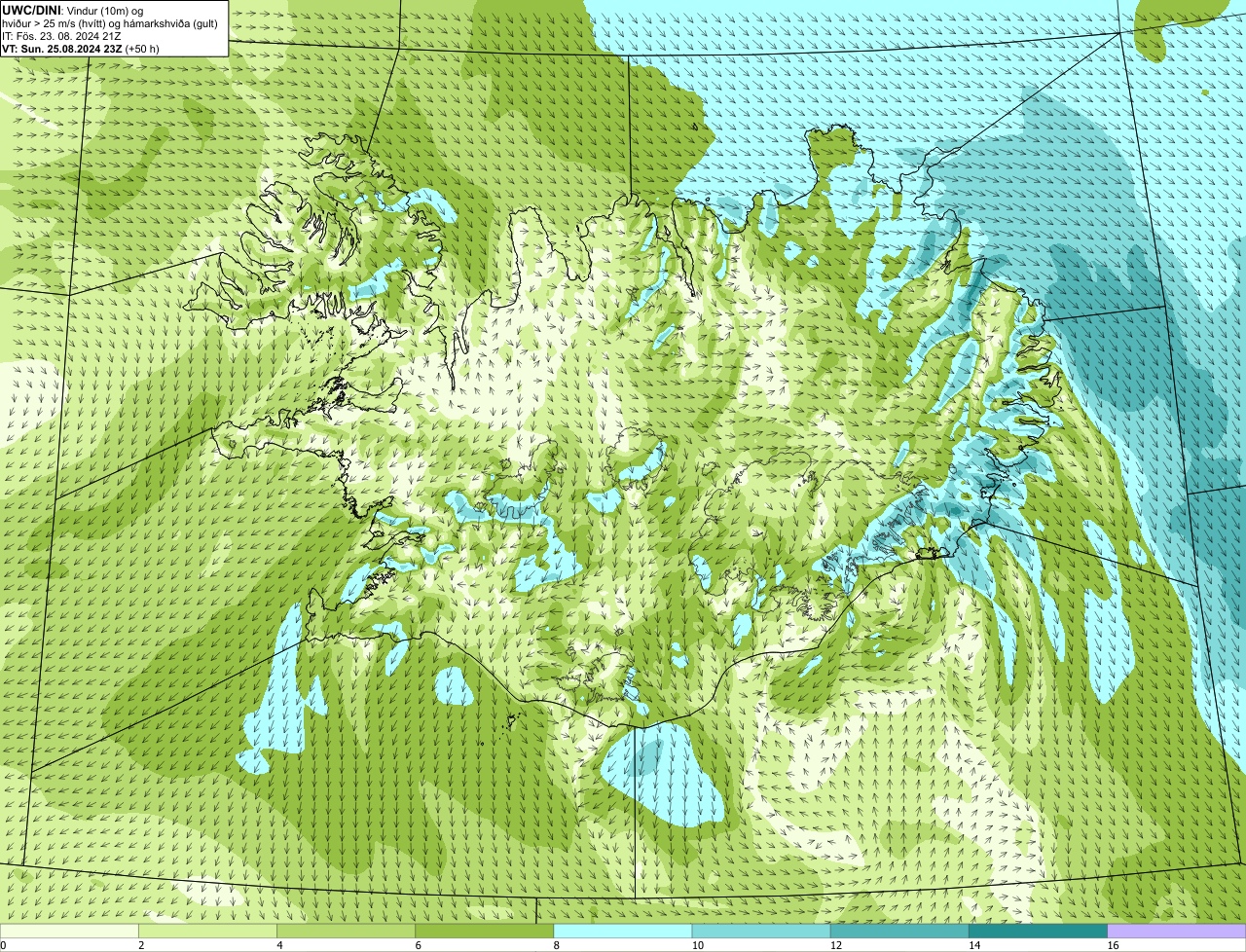This screenshot has width=1246, height=952.
Task: Select the palest 0–2 m/s legend swatch
Action: (x=69, y=931)
